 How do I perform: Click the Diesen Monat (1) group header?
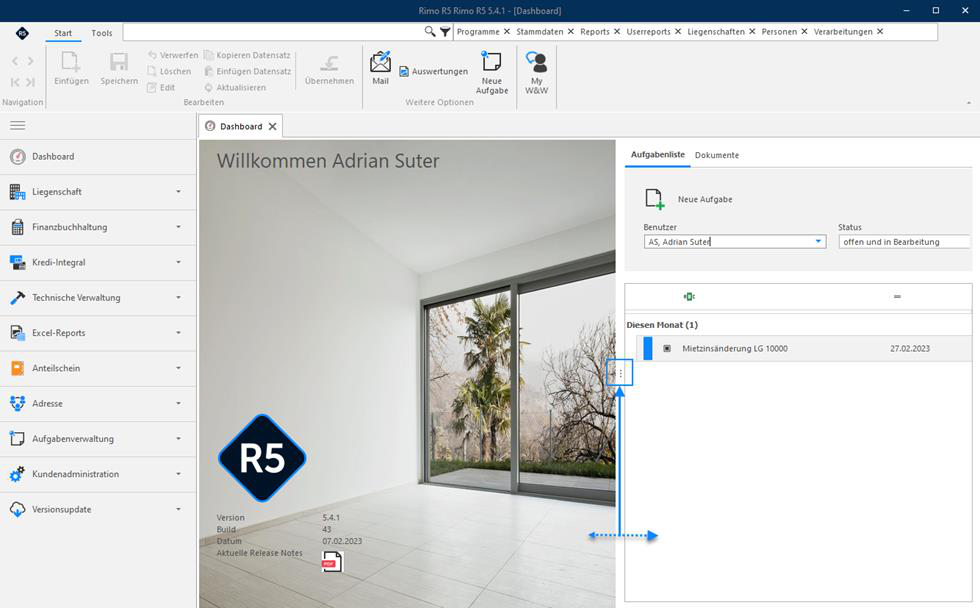click(662, 325)
